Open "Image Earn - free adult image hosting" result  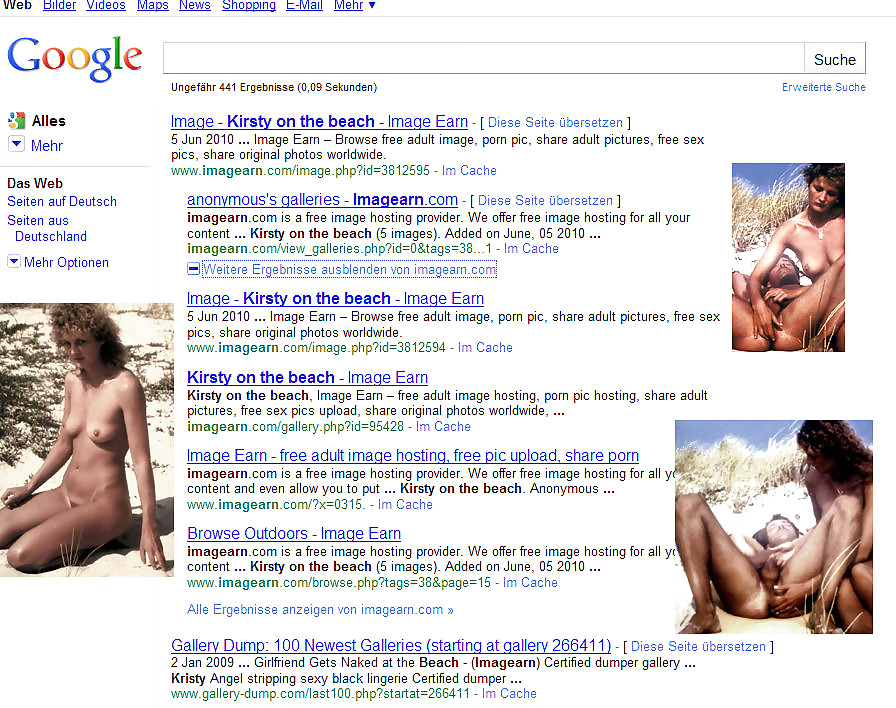(413, 455)
